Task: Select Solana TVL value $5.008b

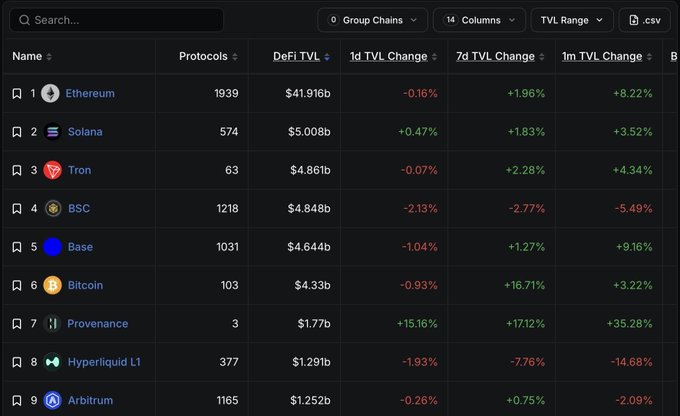Action: (309, 132)
